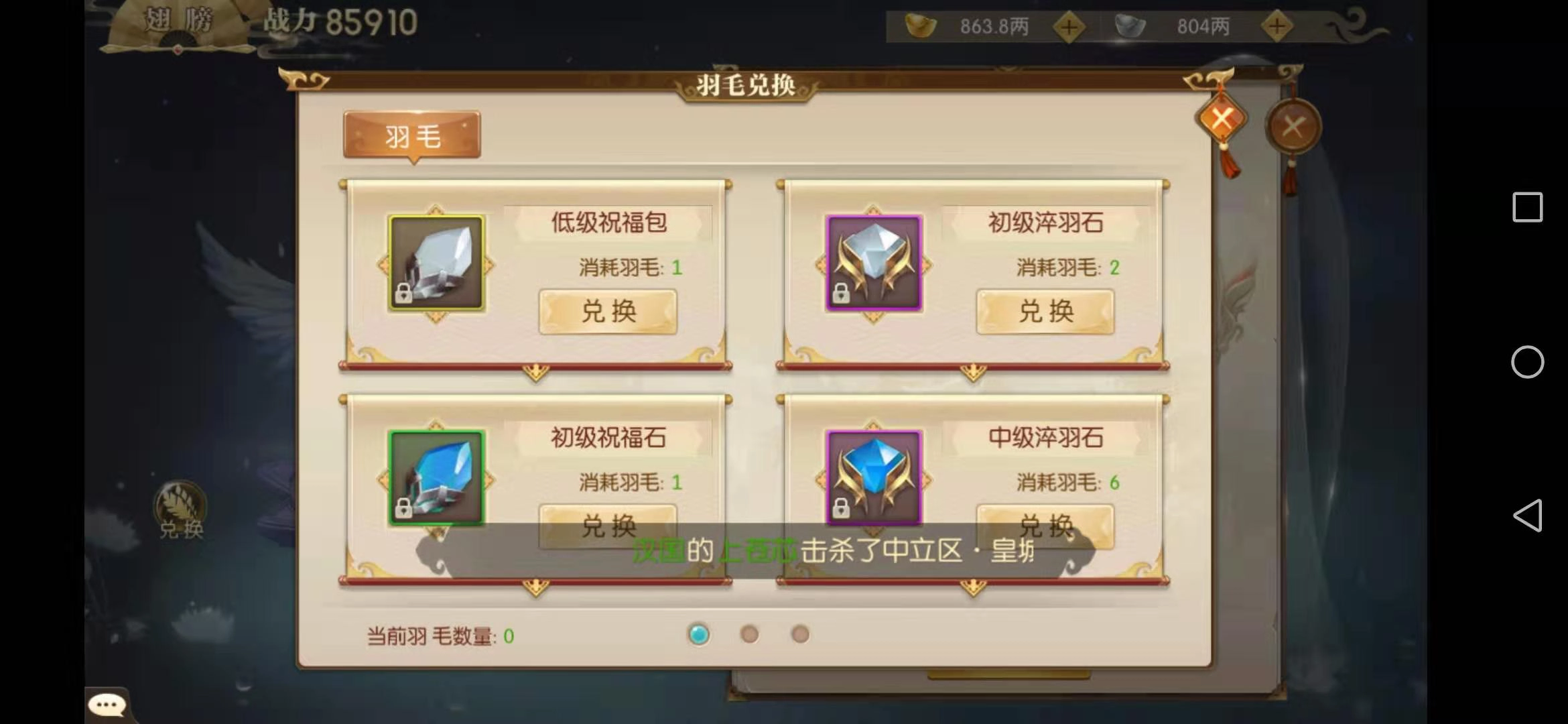This screenshot has height=724, width=1568.
Task: Exchange feathers for 初级祝福石
Action: pos(608,526)
